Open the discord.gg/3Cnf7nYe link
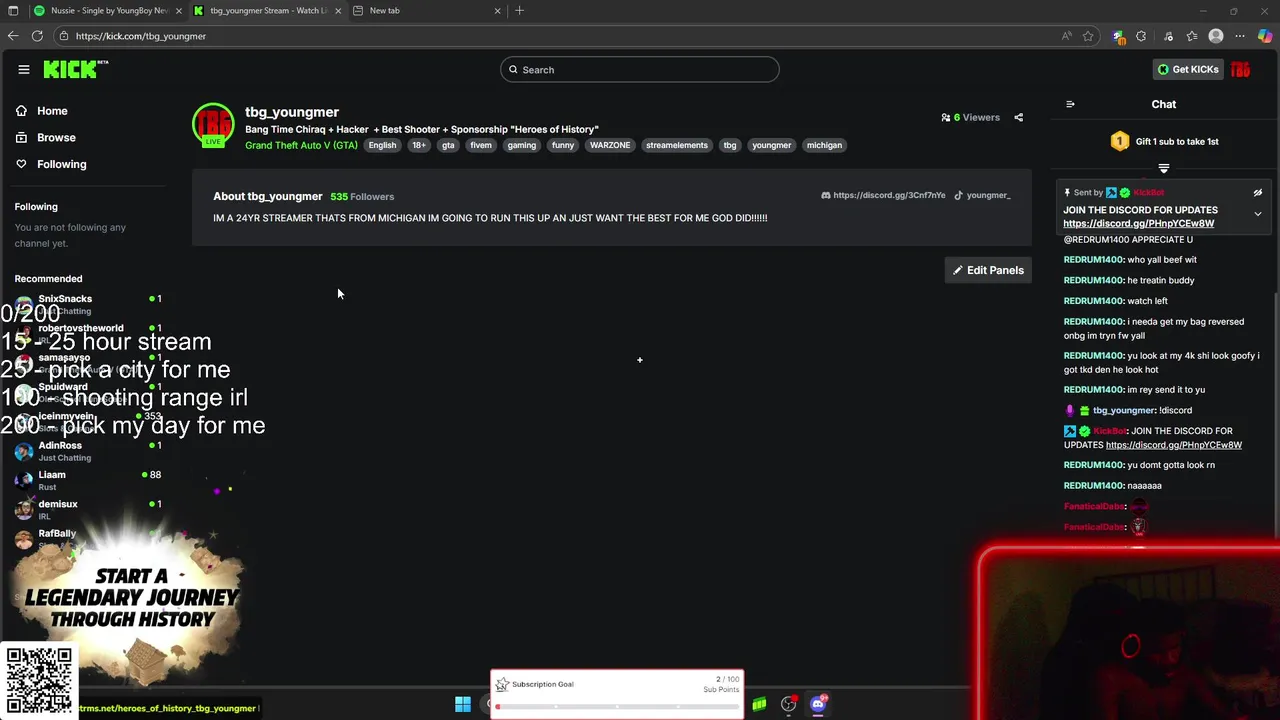 883,195
